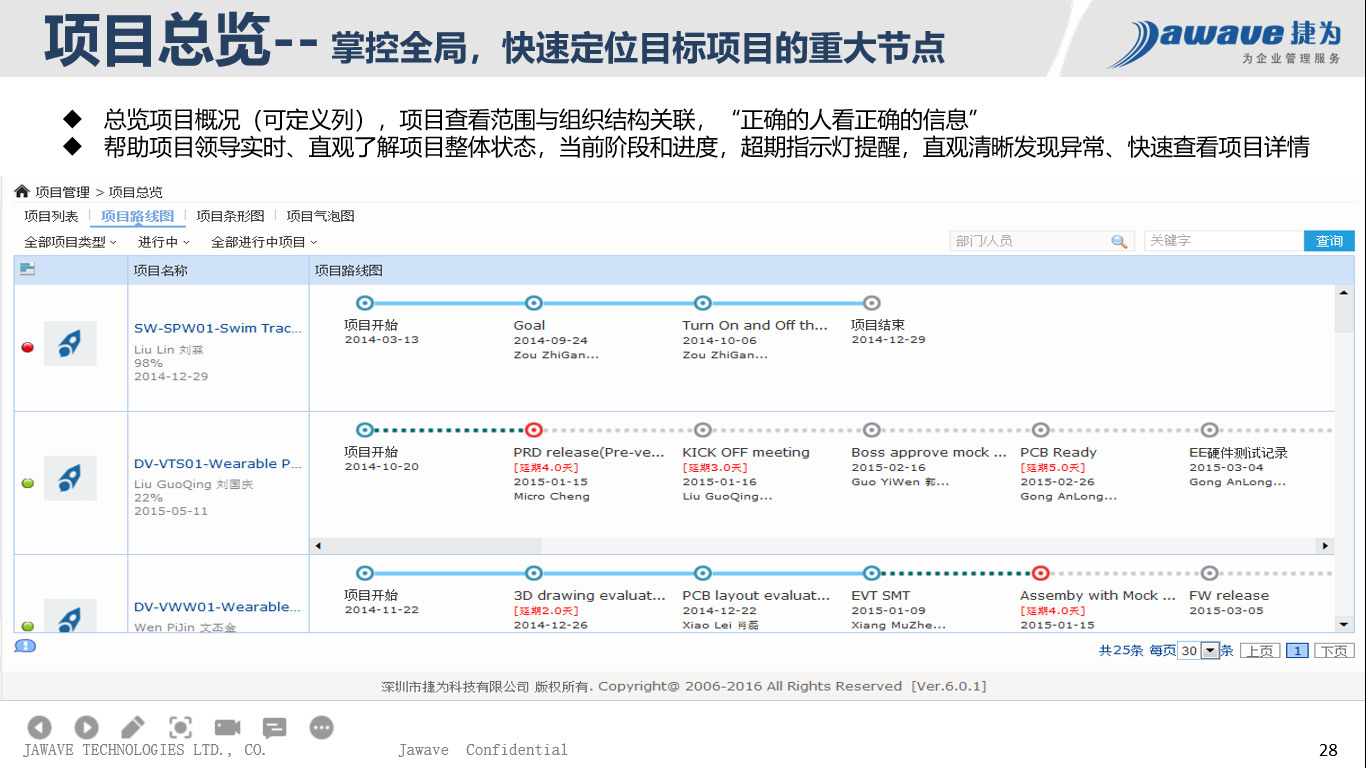This screenshot has height=768, width=1366.
Task: Open the more options ellipsis in slideshow bar
Action: coord(321,727)
